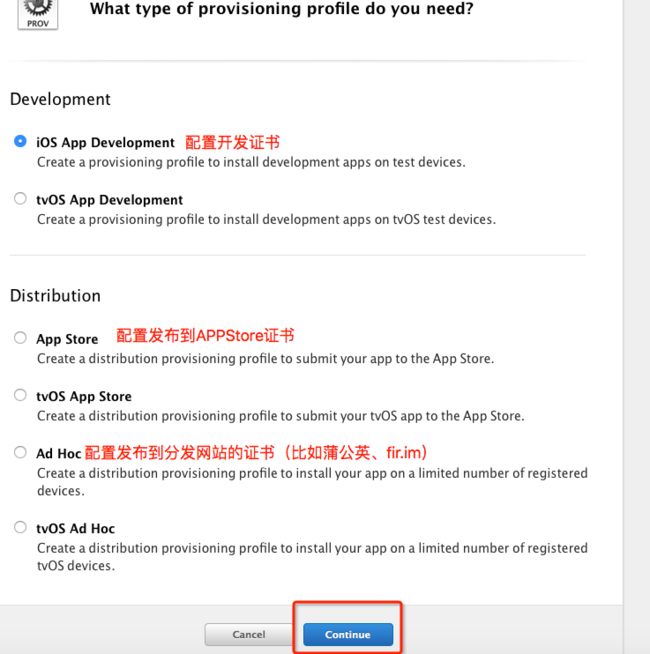Select iOS App Development radio button

point(20,141)
